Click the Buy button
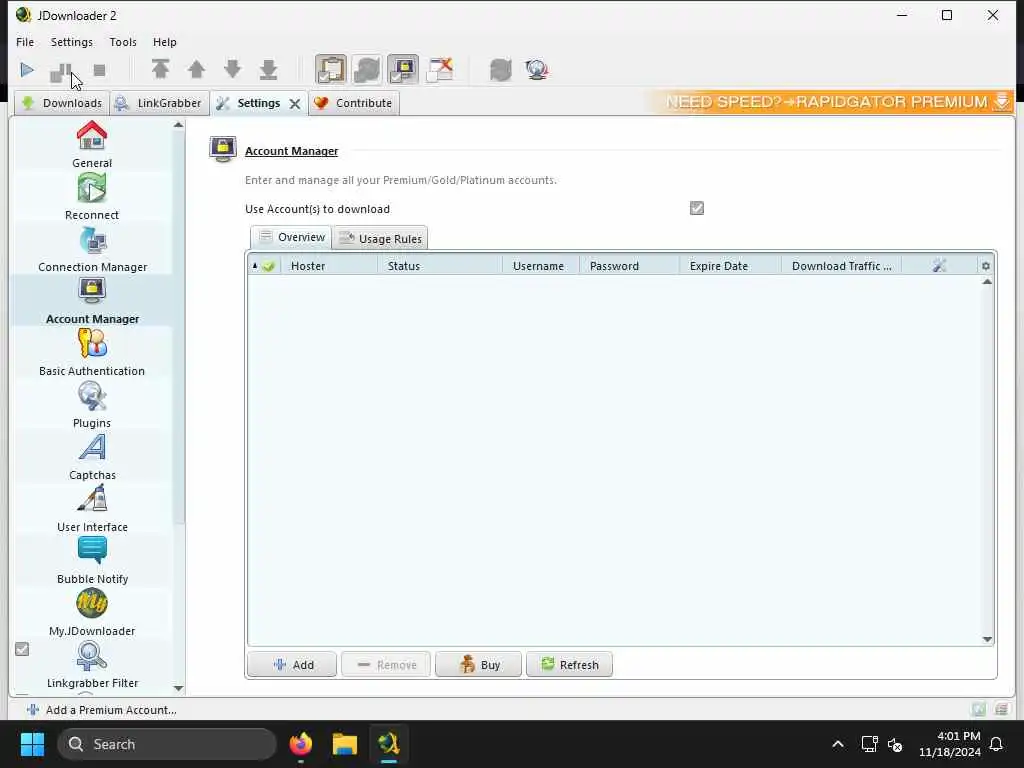 (479, 665)
